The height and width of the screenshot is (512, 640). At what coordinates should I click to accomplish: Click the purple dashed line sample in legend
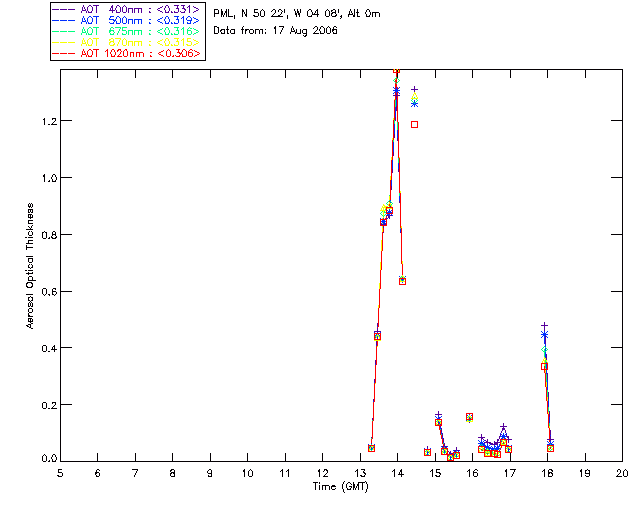tap(64, 9)
